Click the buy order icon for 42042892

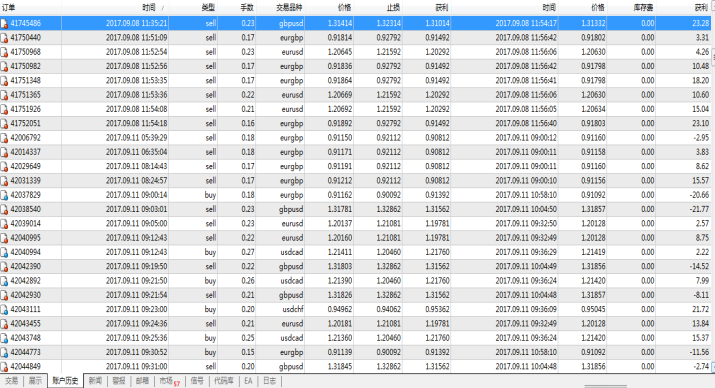point(4,281)
